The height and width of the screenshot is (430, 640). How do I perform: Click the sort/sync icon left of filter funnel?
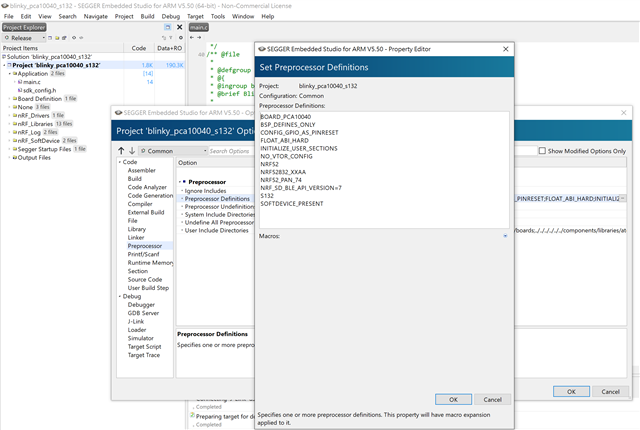click(164, 38)
